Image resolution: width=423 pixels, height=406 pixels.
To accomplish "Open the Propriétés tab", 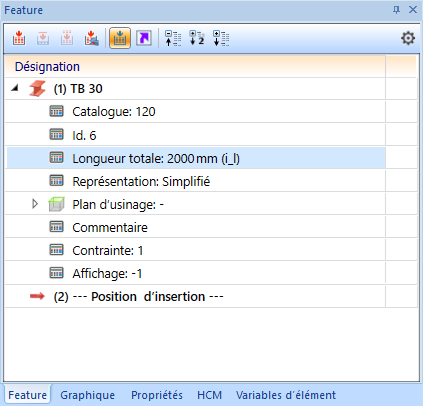I will (x=157, y=395).
